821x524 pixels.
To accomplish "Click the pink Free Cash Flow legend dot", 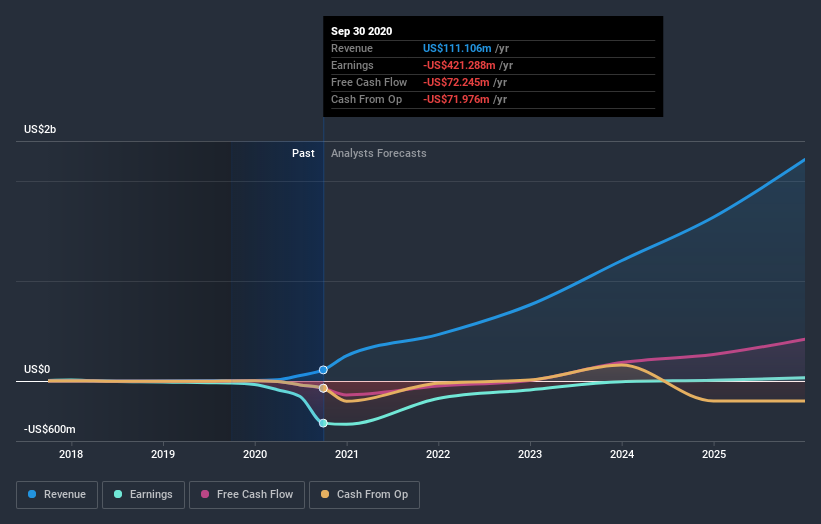I will click(x=205, y=494).
